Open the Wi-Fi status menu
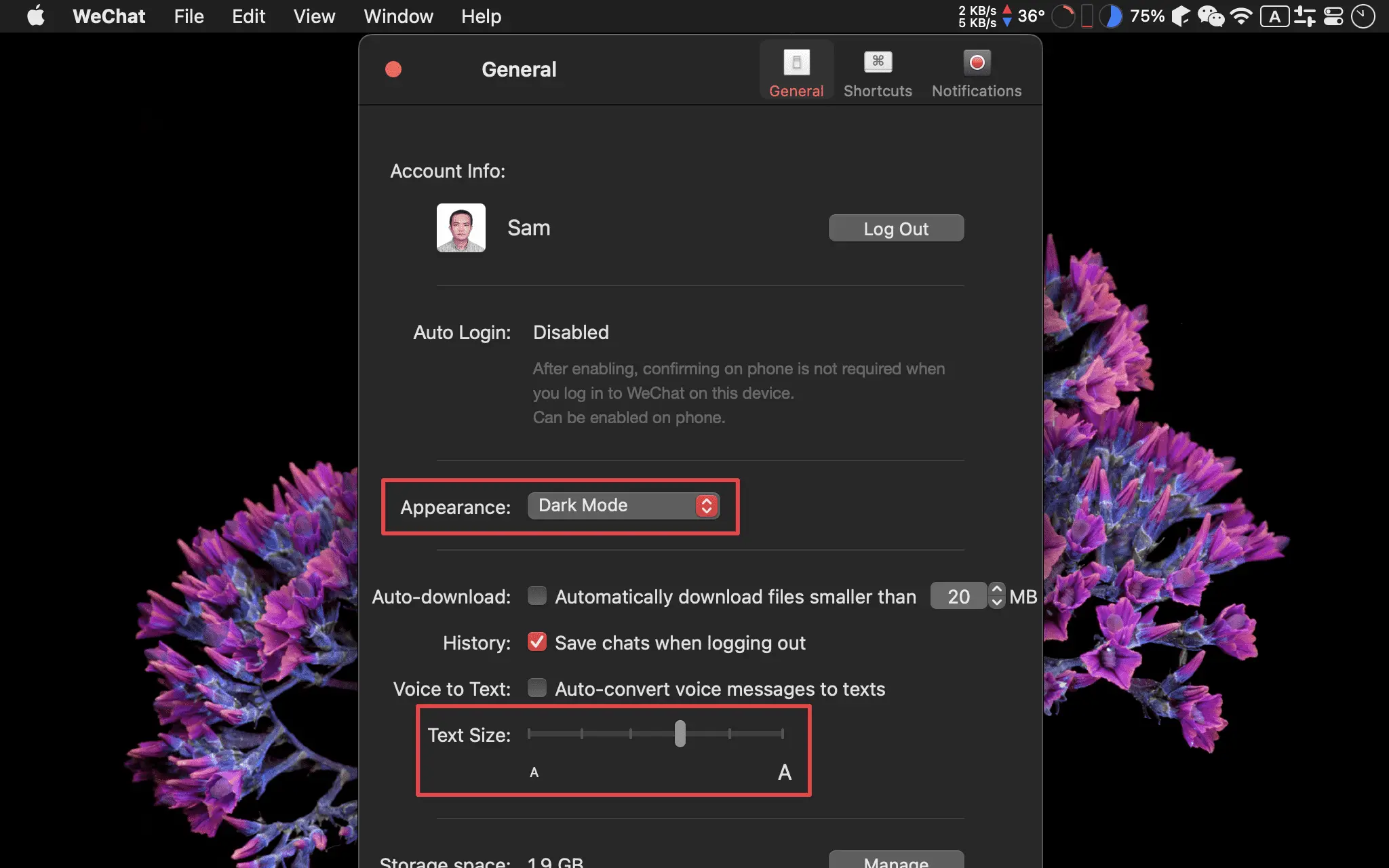The image size is (1389, 868). pos(1241,16)
